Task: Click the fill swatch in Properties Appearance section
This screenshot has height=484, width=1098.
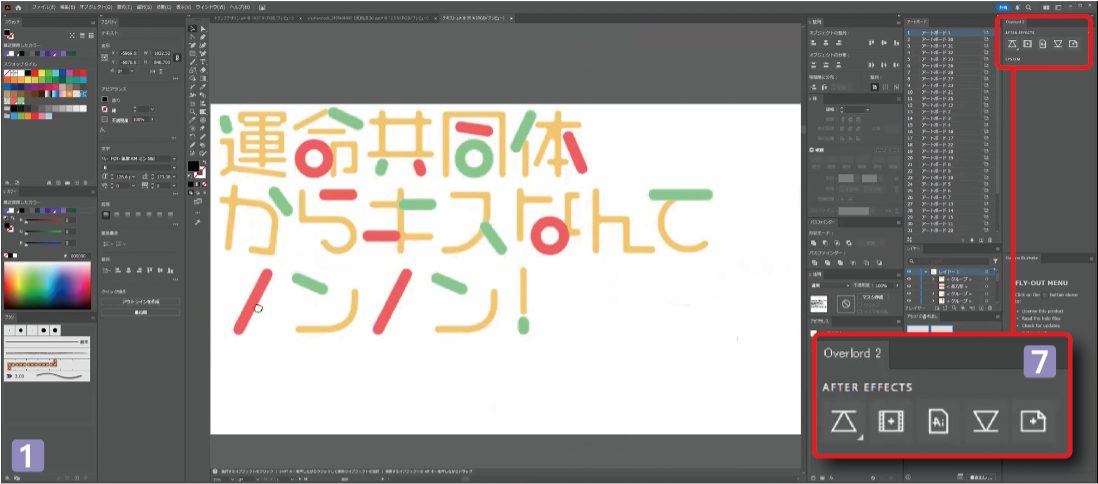Action: pos(105,99)
